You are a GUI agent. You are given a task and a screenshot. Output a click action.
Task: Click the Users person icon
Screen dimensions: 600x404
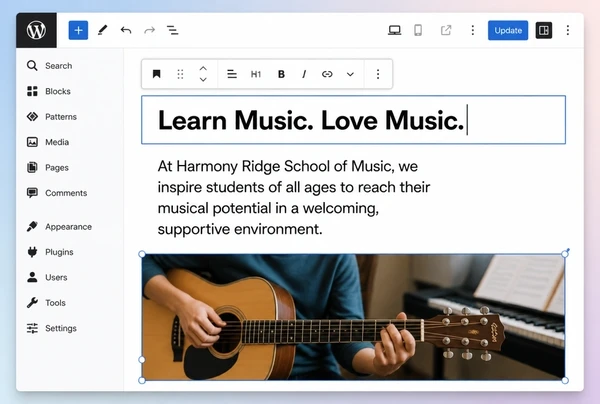[33, 277]
